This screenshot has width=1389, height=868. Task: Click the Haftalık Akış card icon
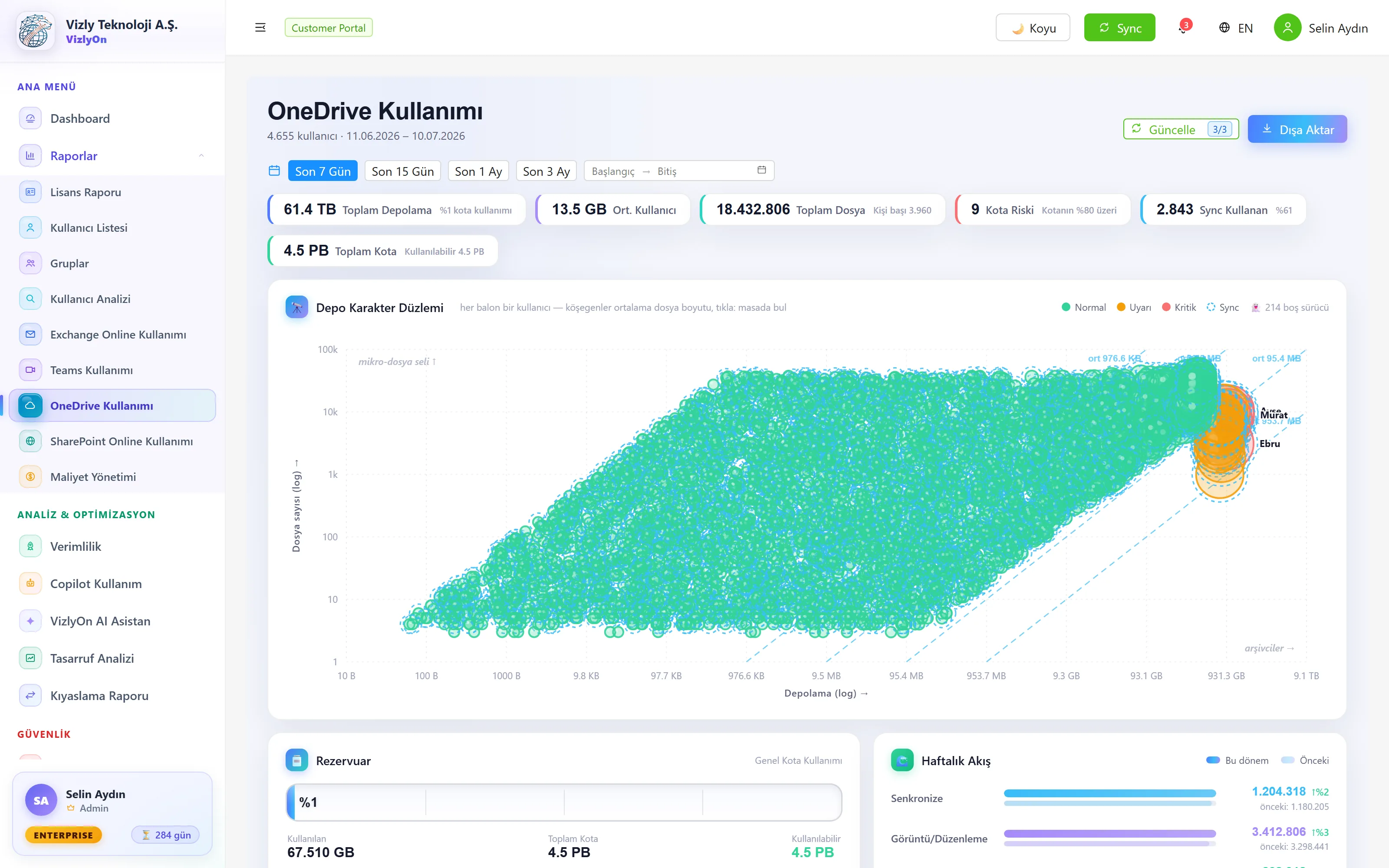902,760
